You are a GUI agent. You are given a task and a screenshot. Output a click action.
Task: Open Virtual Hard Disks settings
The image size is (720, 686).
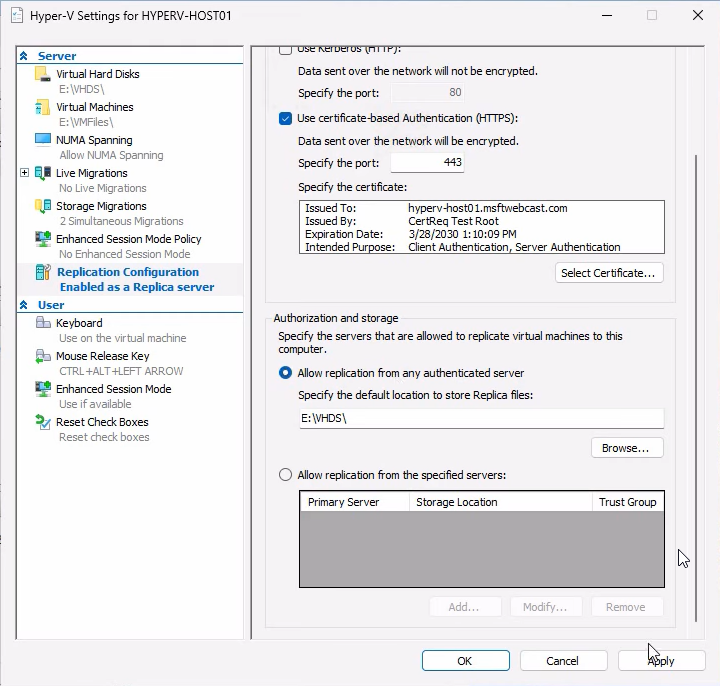pyautogui.click(x=98, y=74)
